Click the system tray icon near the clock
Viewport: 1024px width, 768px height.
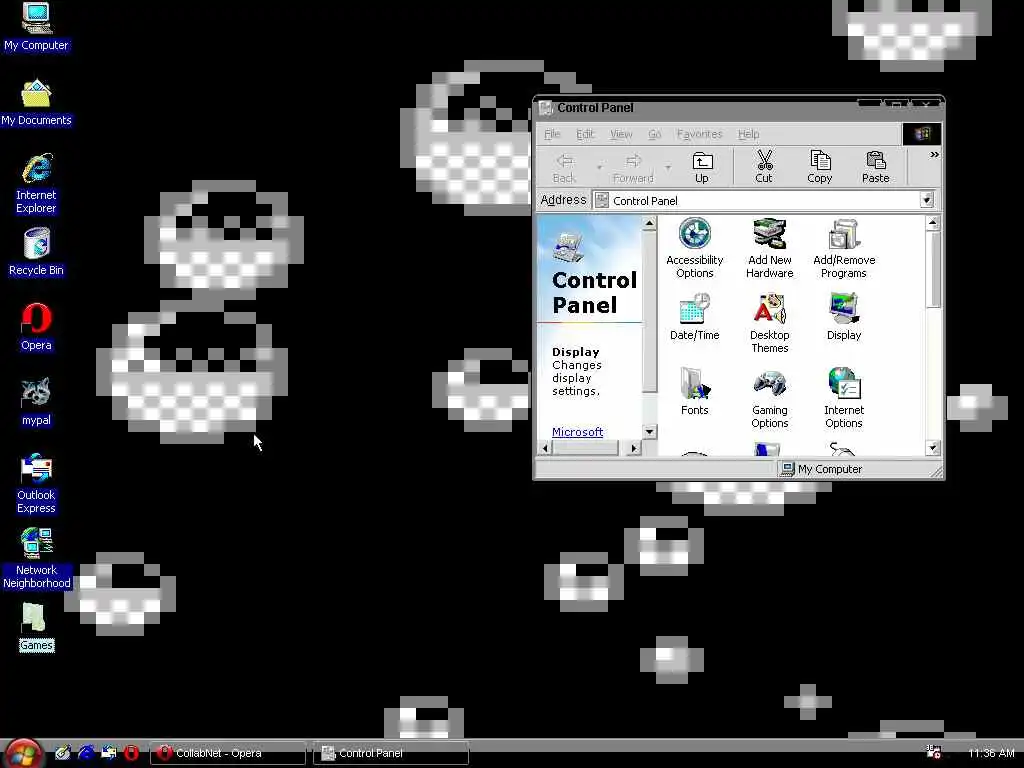(934, 752)
